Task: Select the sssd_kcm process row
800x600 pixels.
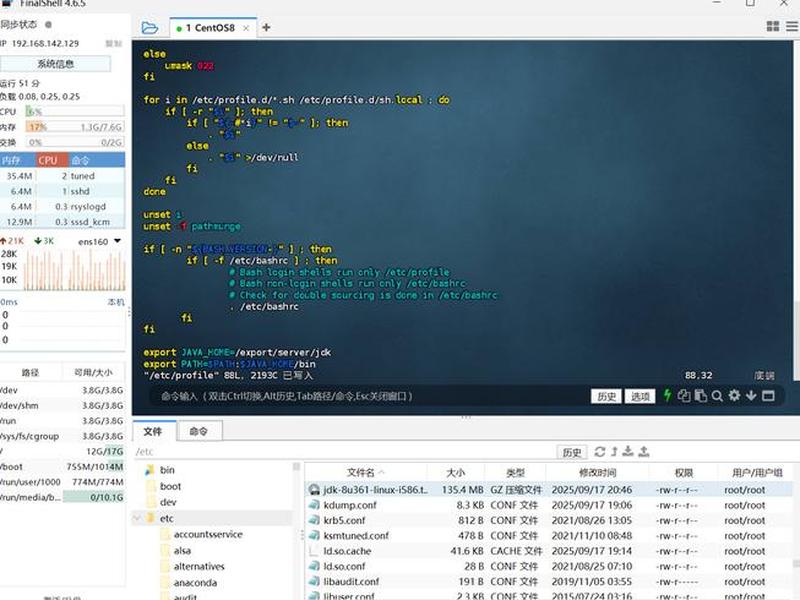Action: click(62, 221)
